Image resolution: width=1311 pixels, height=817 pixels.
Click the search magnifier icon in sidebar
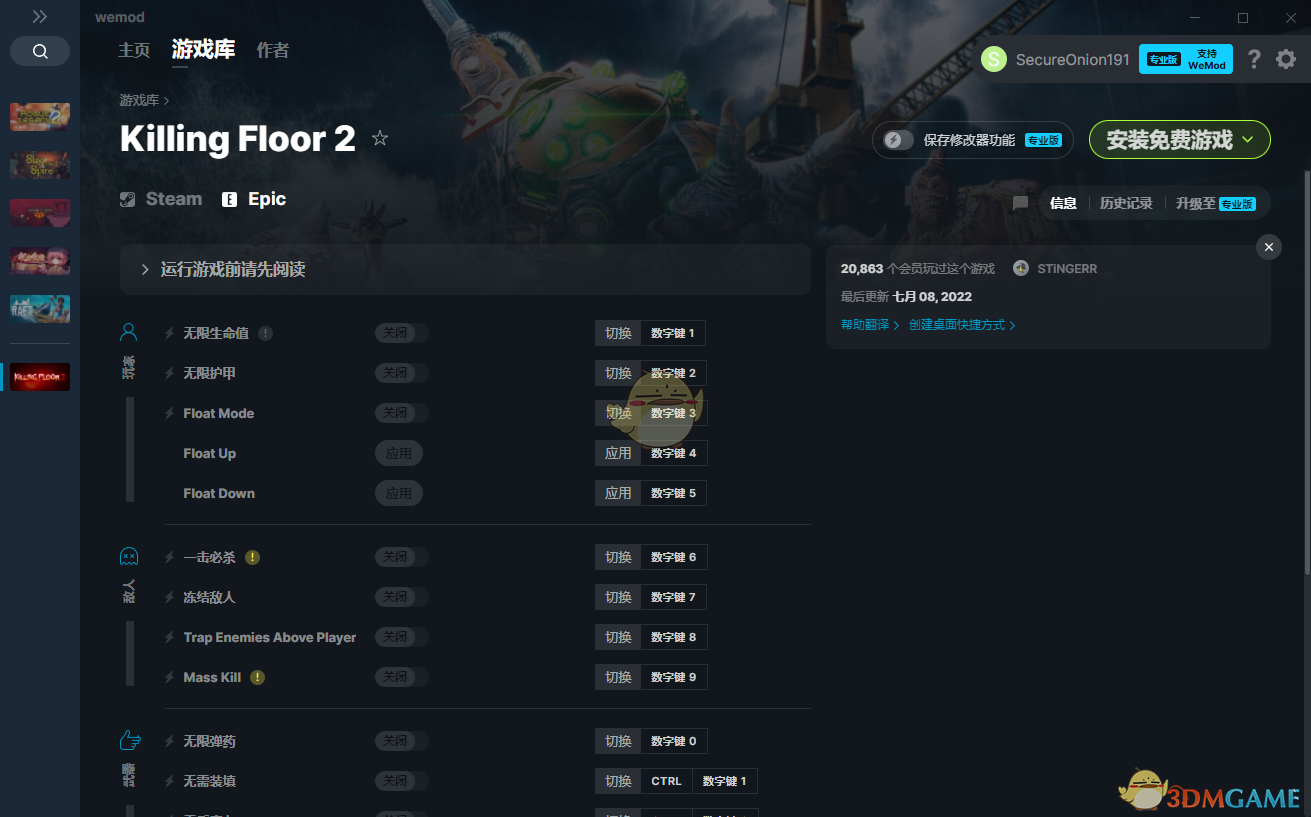point(40,51)
